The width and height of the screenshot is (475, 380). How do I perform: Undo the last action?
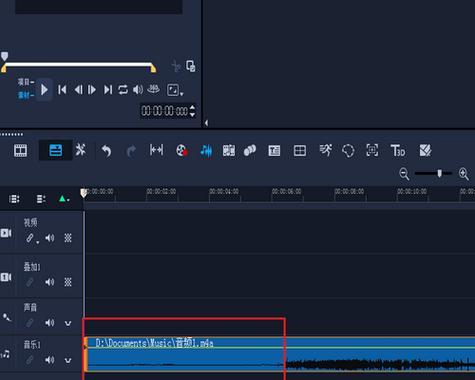tap(106, 151)
